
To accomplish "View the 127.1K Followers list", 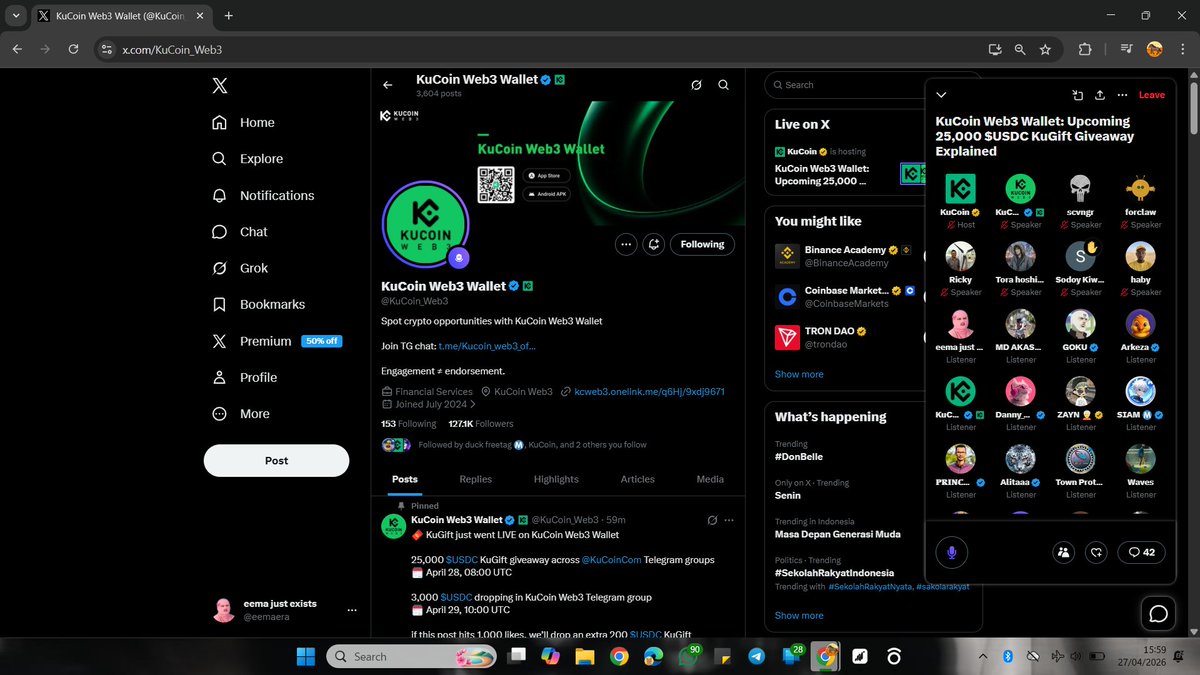I will (x=480, y=424).
